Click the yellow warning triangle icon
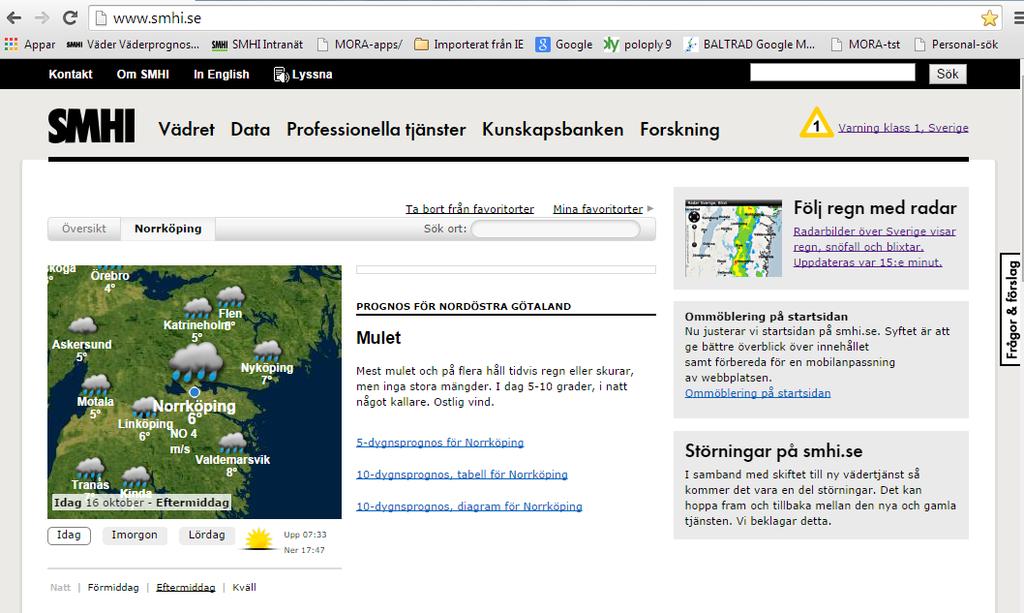The width and height of the screenshot is (1024, 613). click(x=816, y=123)
